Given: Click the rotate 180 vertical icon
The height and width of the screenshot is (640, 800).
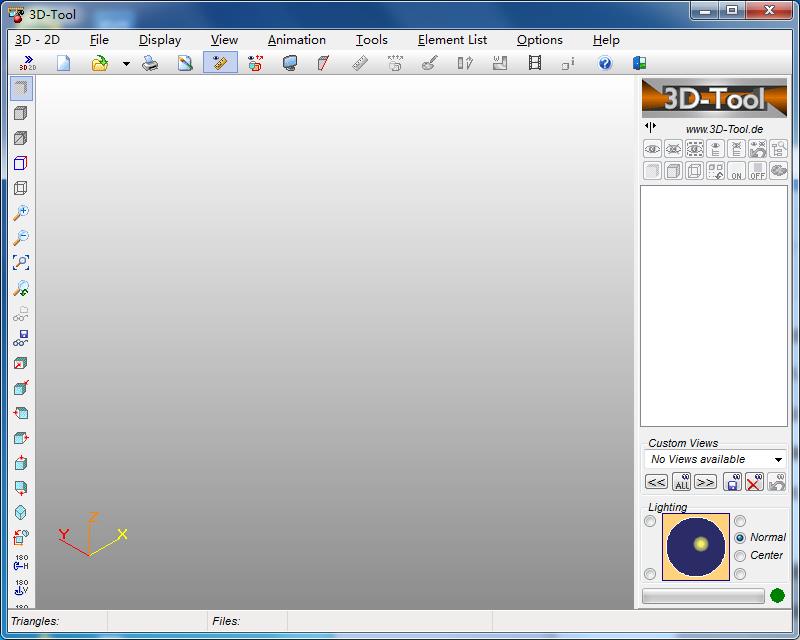Looking at the screenshot, I should (x=21, y=587).
